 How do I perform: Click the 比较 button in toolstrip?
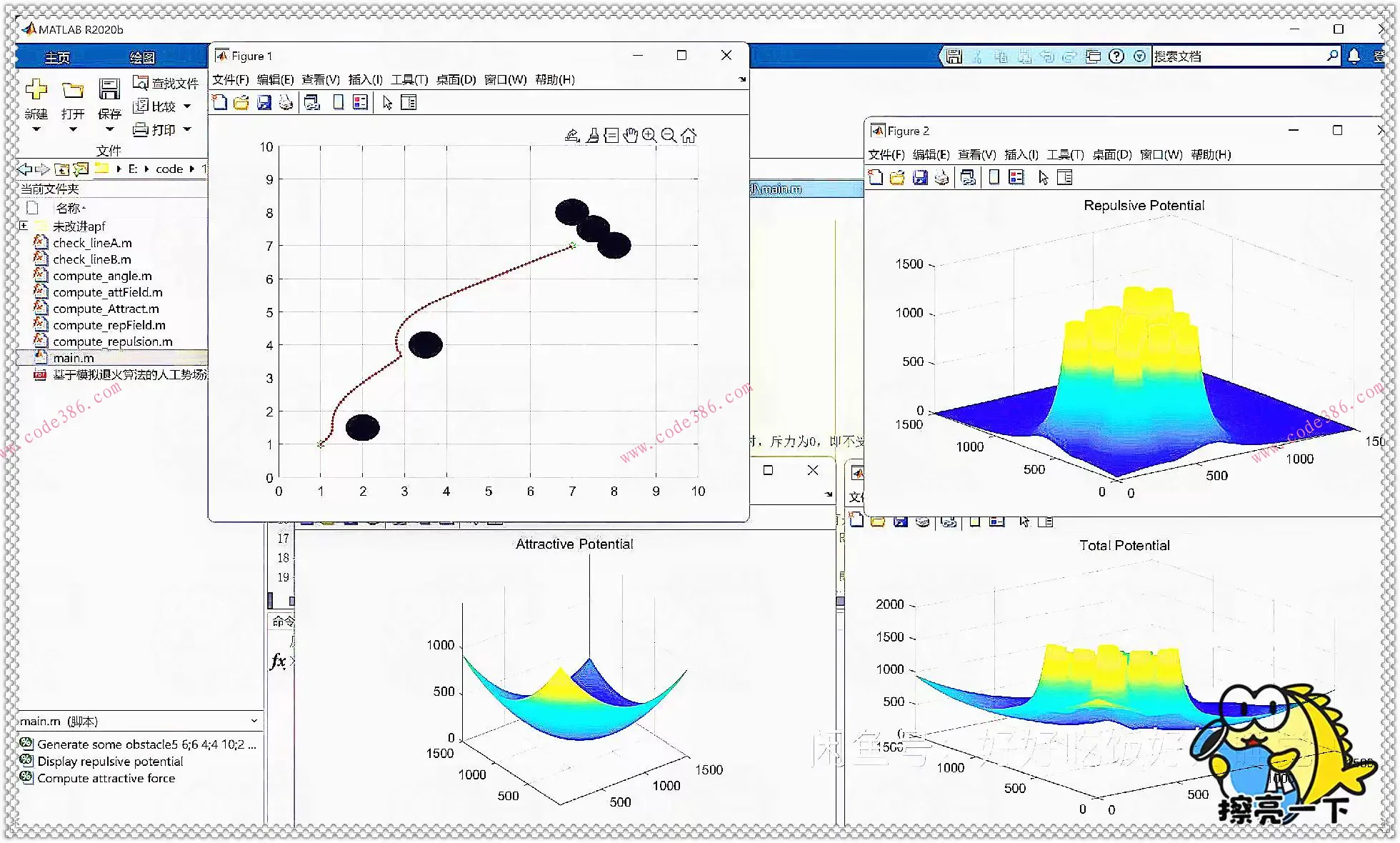pos(156,106)
